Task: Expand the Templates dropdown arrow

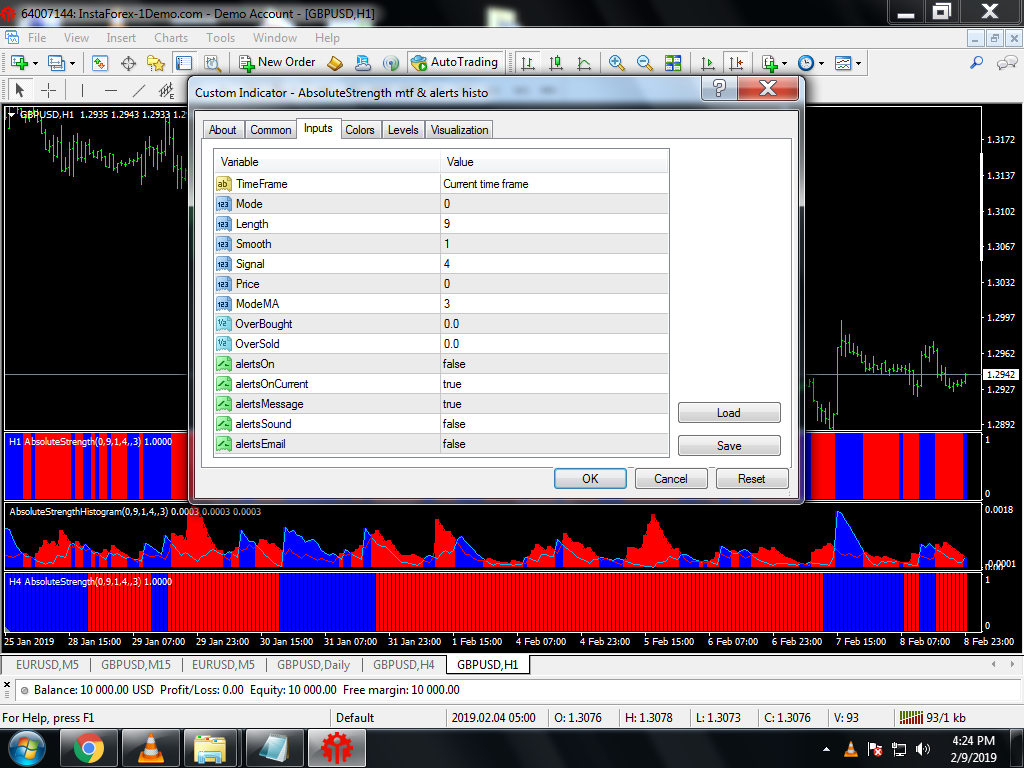Action: (858, 63)
